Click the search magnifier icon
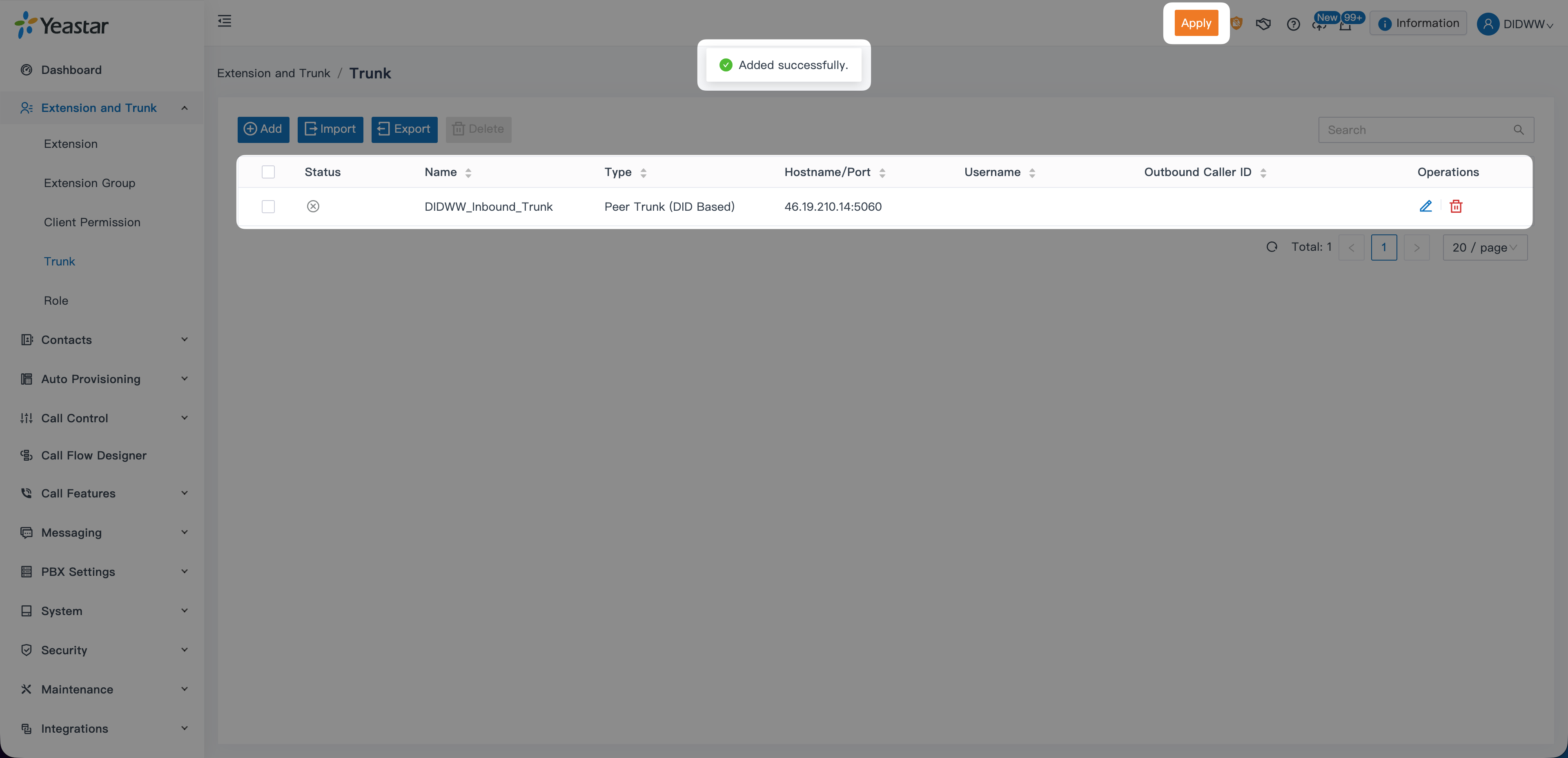Image resolution: width=1568 pixels, height=758 pixels. 1518,130
